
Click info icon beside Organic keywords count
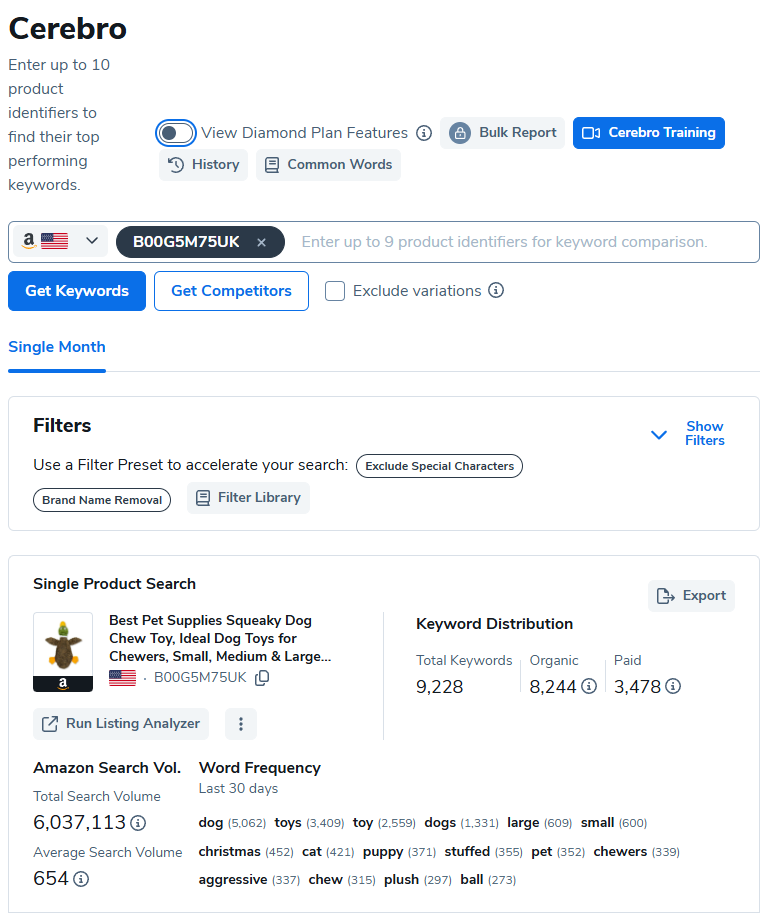(589, 686)
